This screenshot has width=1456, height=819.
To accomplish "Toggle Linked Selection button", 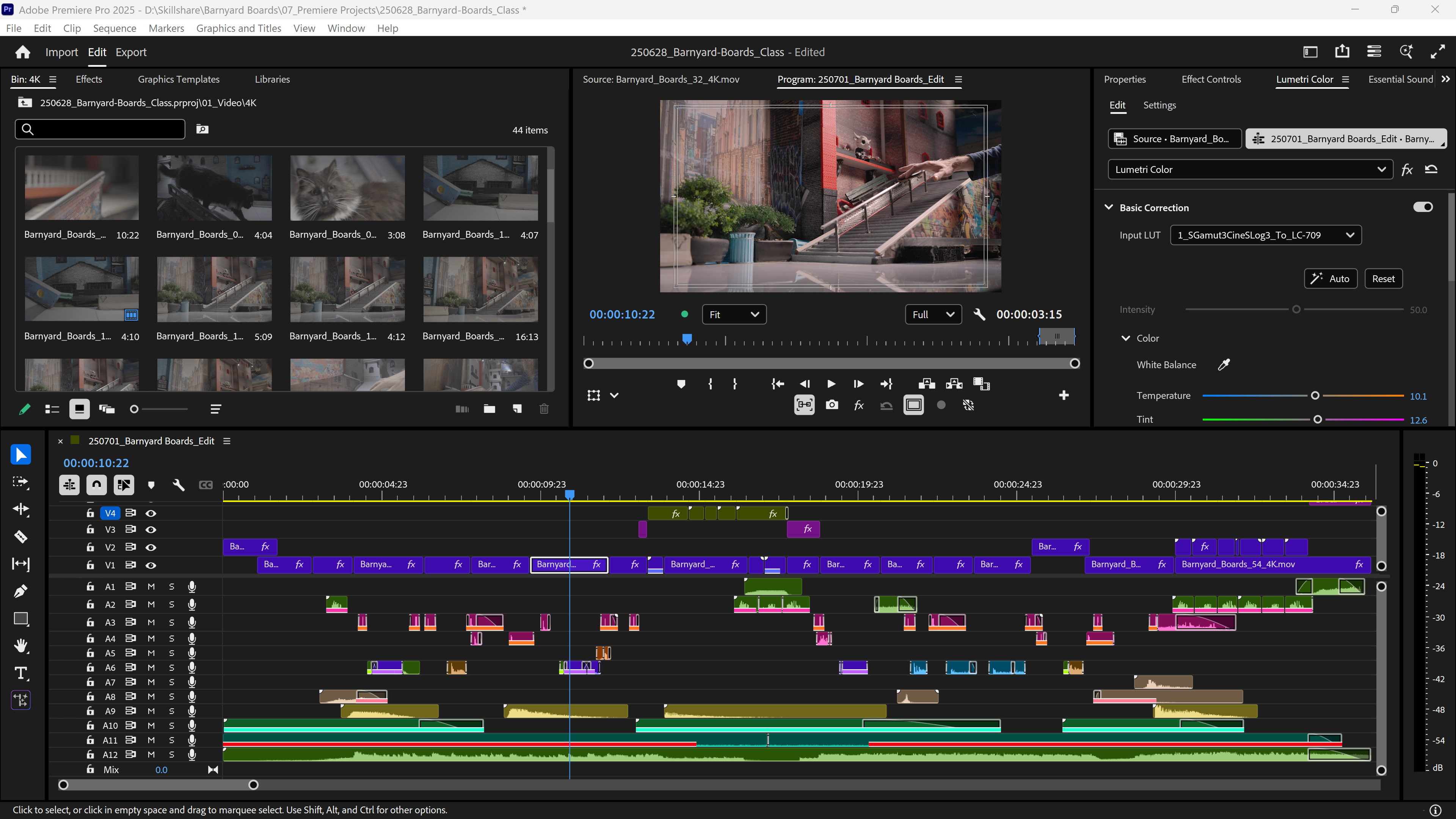I will click(124, 485).
